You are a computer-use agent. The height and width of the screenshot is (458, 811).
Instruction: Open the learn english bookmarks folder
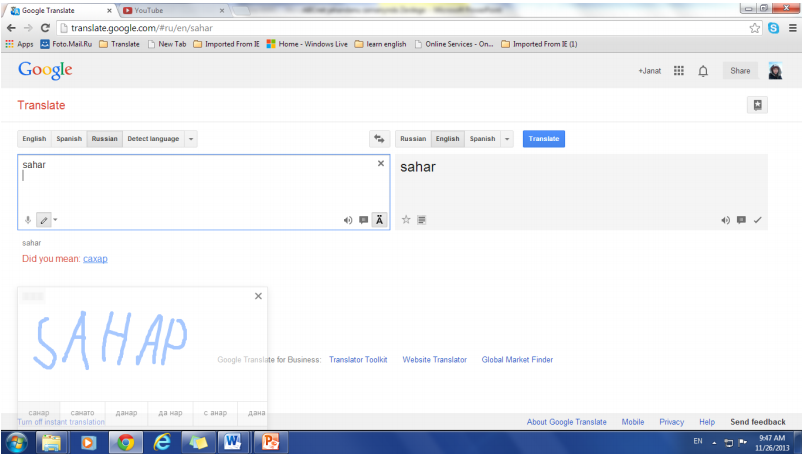(x=380, y=44)
